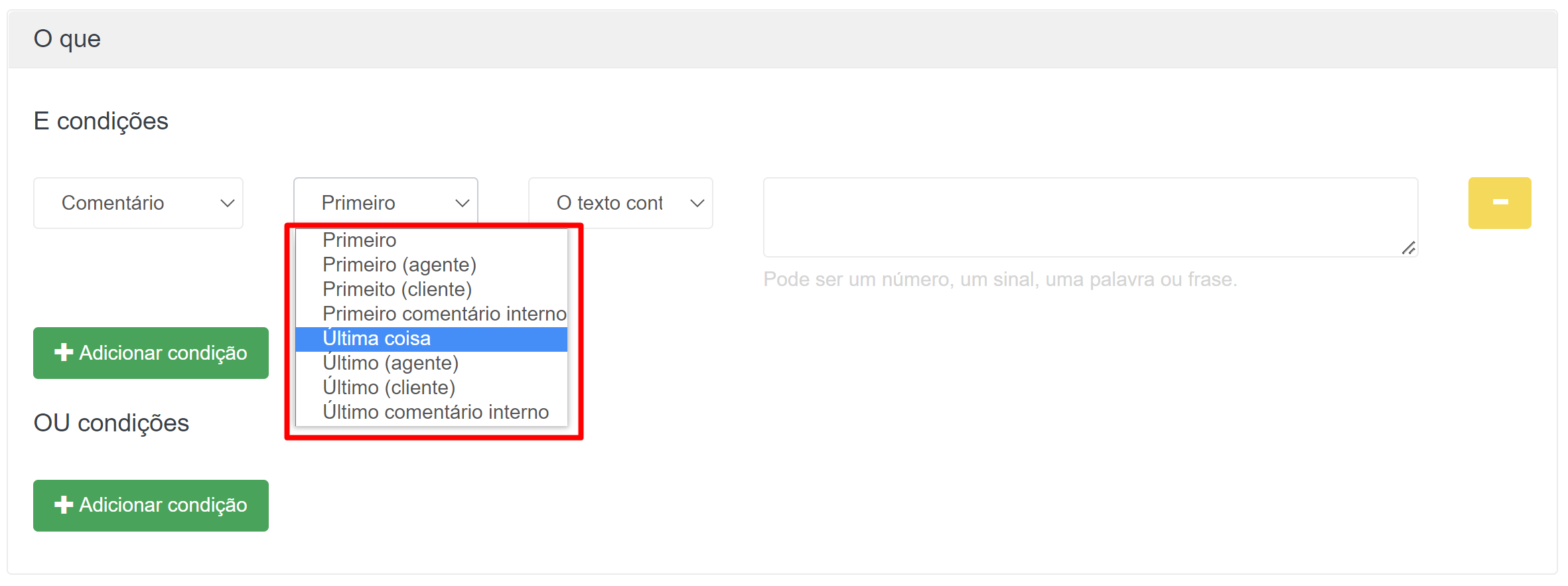Screen dimensions: 1568x586
Task: Click the plus icon on first Adicionar condição button
Action: pos(63,352)
